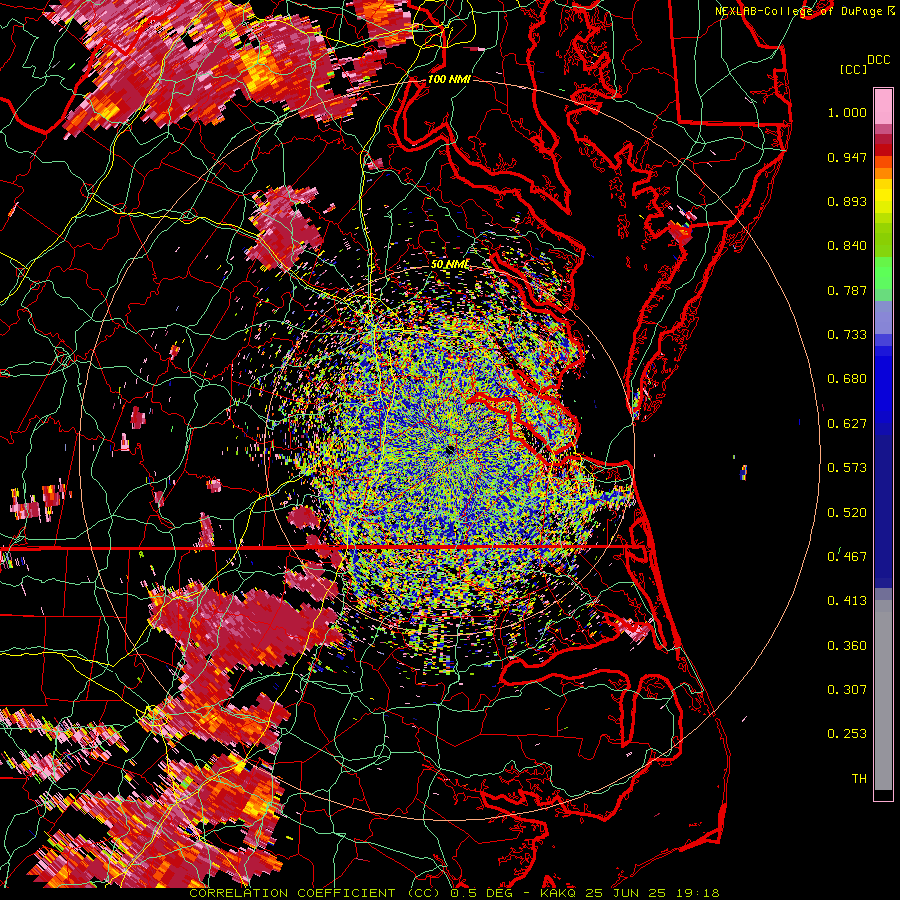
Task: Click the NEXLAB-College of DuPage title text
Action: click(800, 11)
